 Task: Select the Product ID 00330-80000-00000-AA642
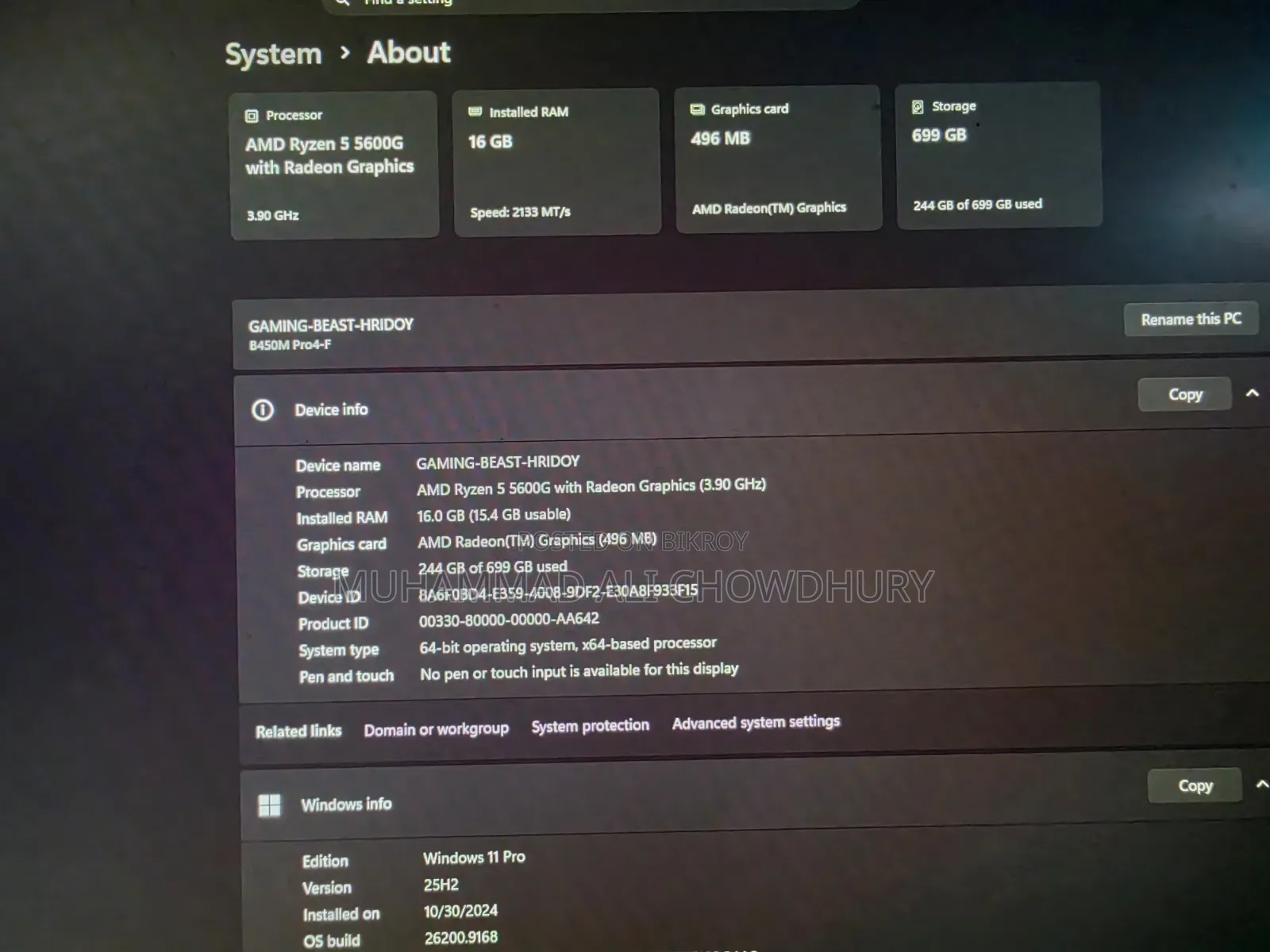click(509, 620)
